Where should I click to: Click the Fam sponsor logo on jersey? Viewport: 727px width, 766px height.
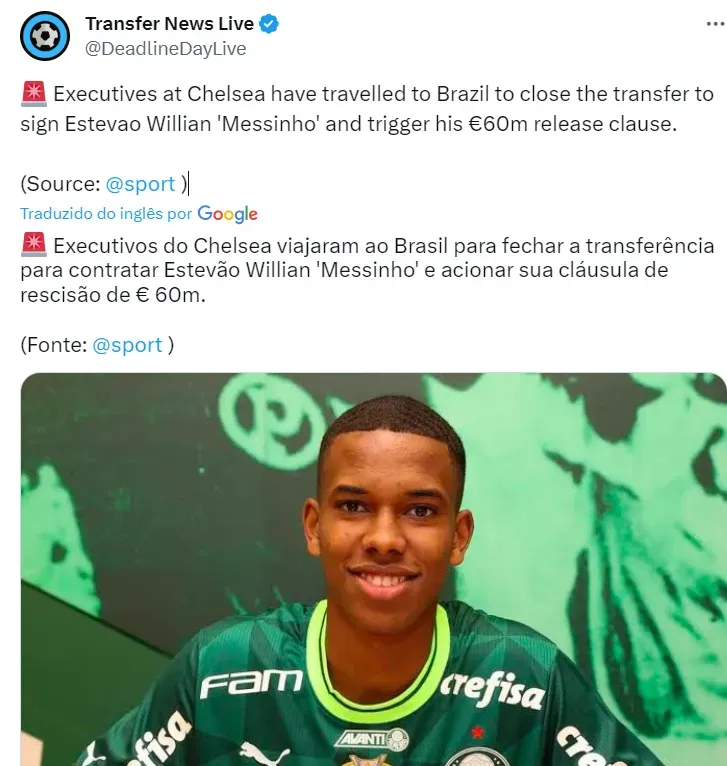[x=252, y=683]
